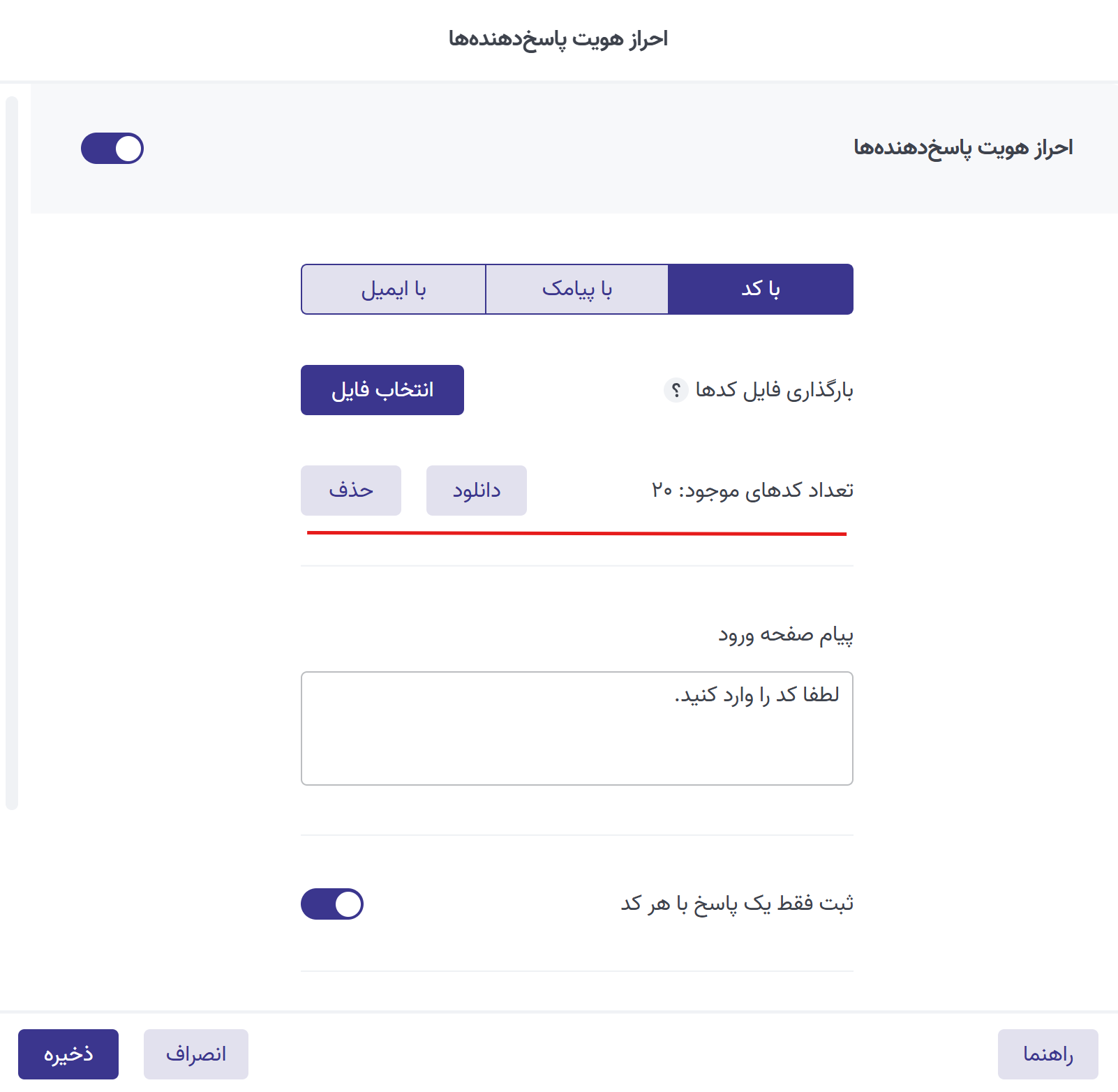Toggle the main respondent authentication switch
Screen dimensions: 1118x1092
(112, 149)
